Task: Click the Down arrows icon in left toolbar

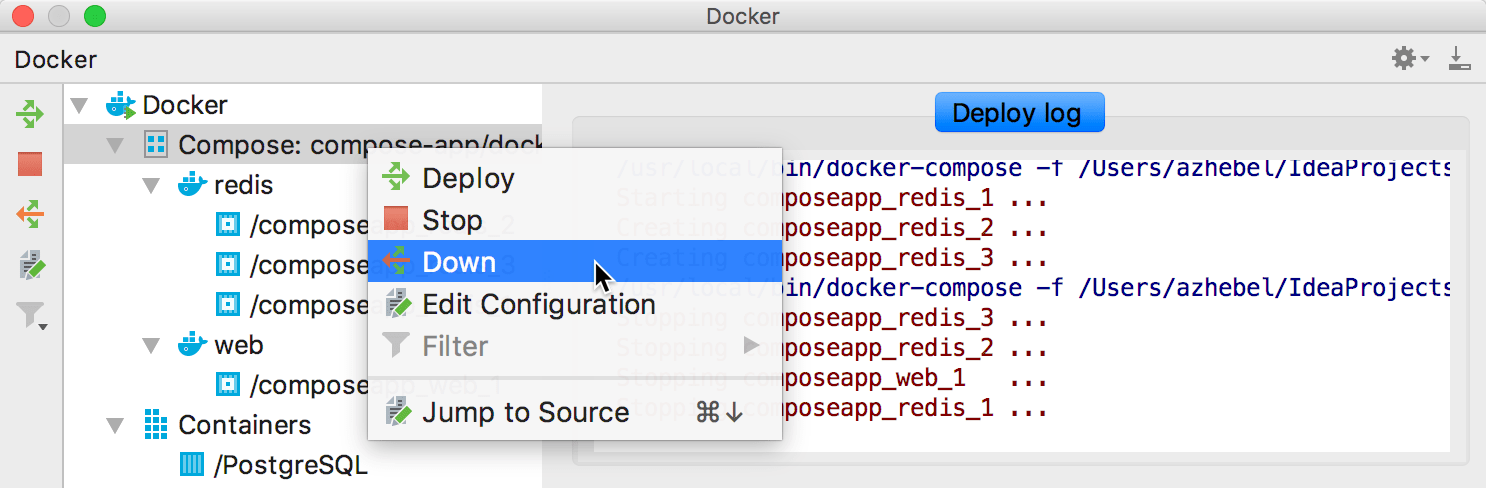Action: [30, 214]
